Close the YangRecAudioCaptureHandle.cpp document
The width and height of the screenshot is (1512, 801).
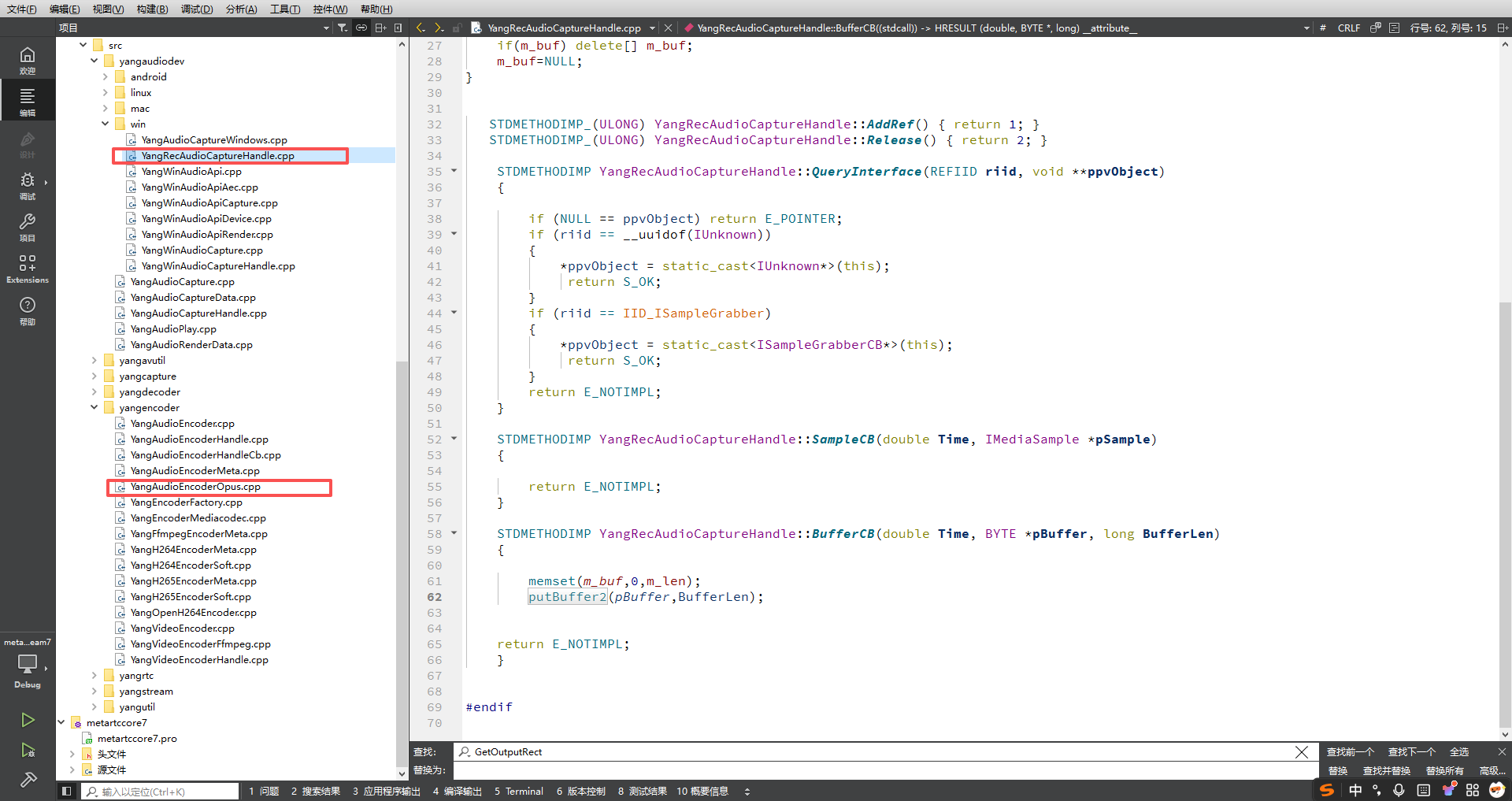coord(668,28)
